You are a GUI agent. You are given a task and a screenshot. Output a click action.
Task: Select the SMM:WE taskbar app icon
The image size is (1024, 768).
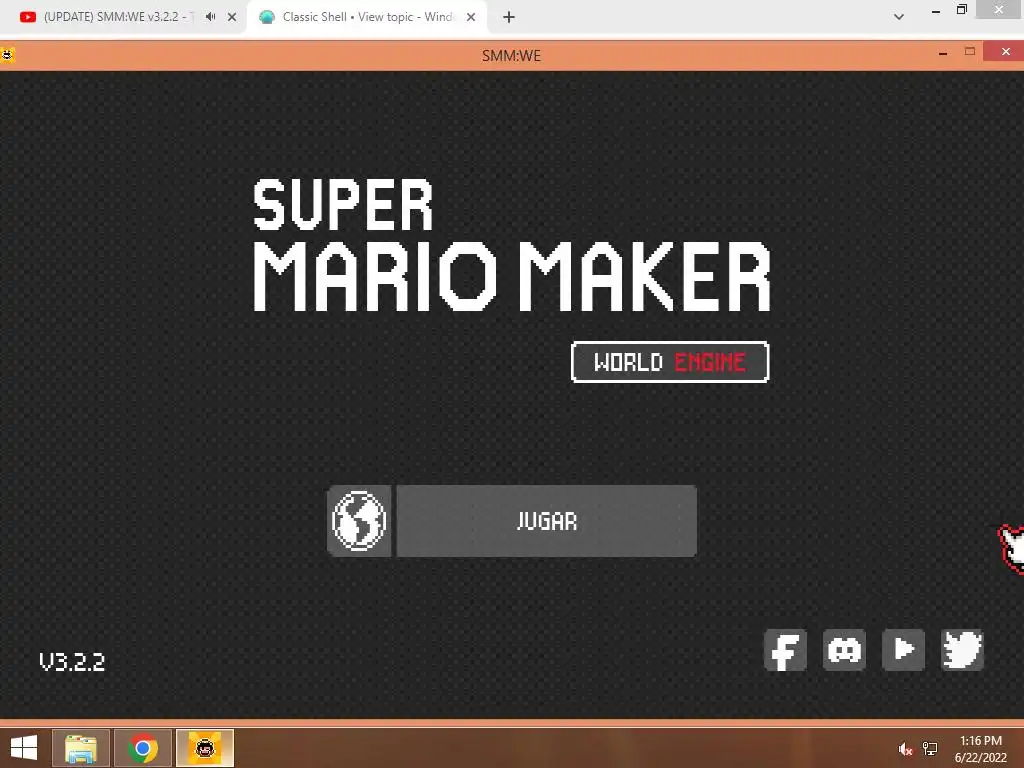205,748
